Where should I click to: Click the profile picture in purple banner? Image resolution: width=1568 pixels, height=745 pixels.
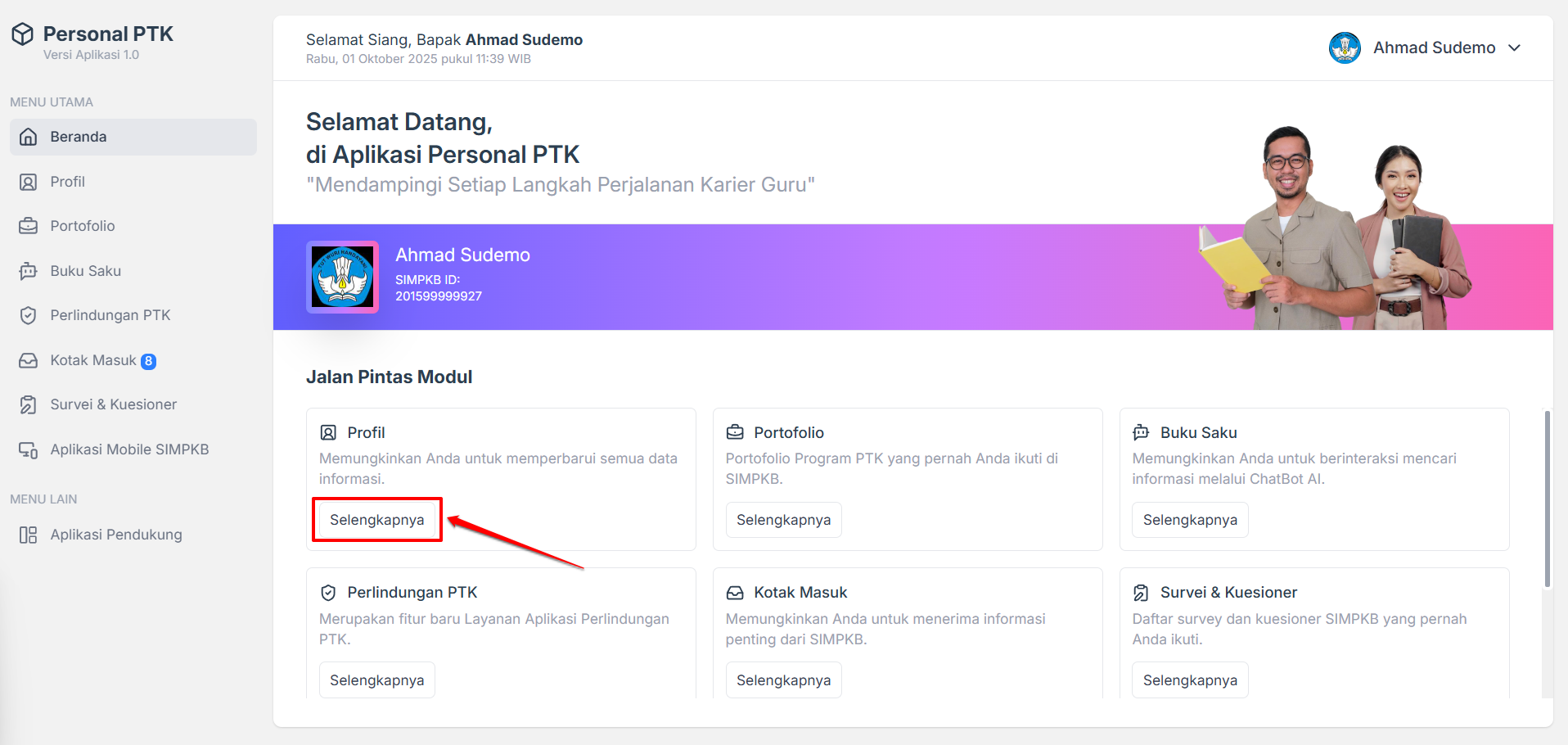(342, 277)
